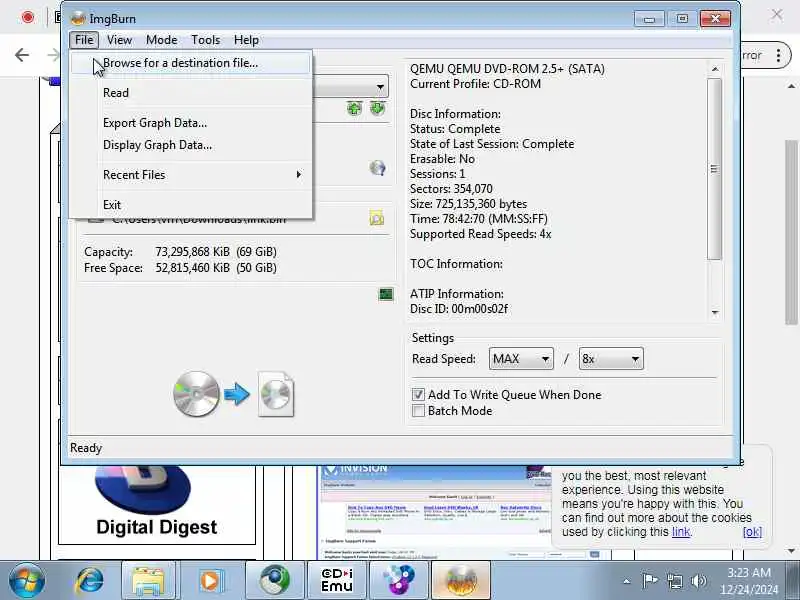The height and width of the screenshot is (600, 800).
Task: Expand the Recent Files submenu
Action: [190, 175]
